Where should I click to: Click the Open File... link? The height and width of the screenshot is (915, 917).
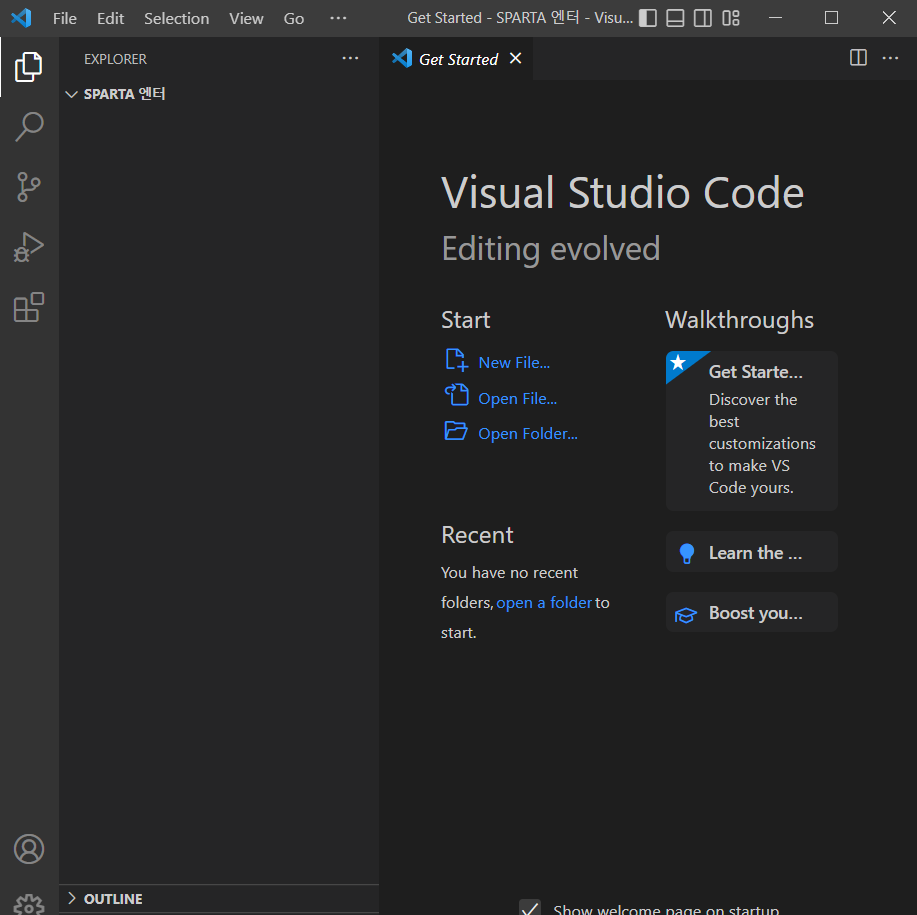(518, 399)
